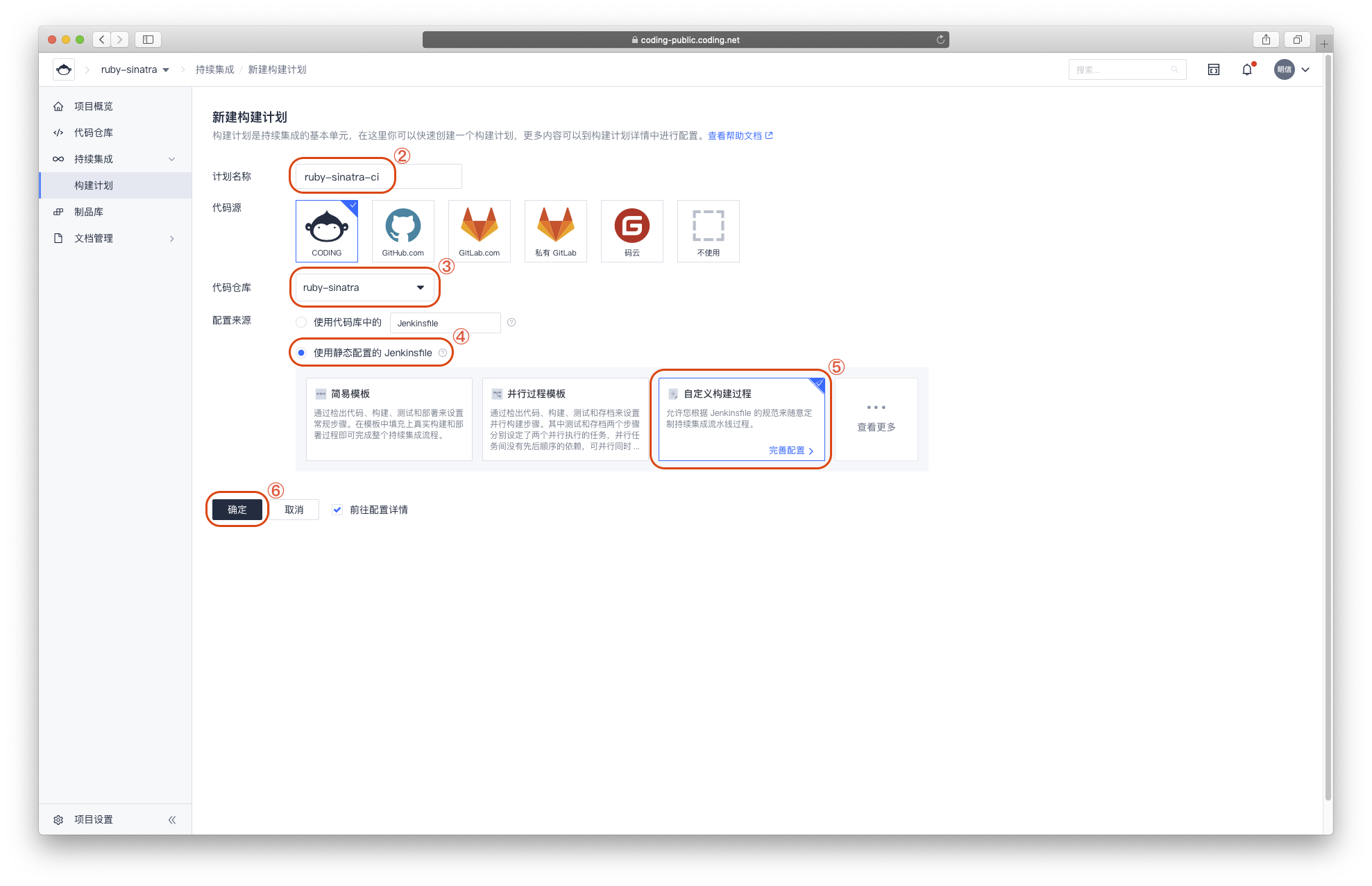This screenshot has height=886, width=1372.
Task: Open the ruby-sinatra repository dropdown
Action: tap(364, 287)
